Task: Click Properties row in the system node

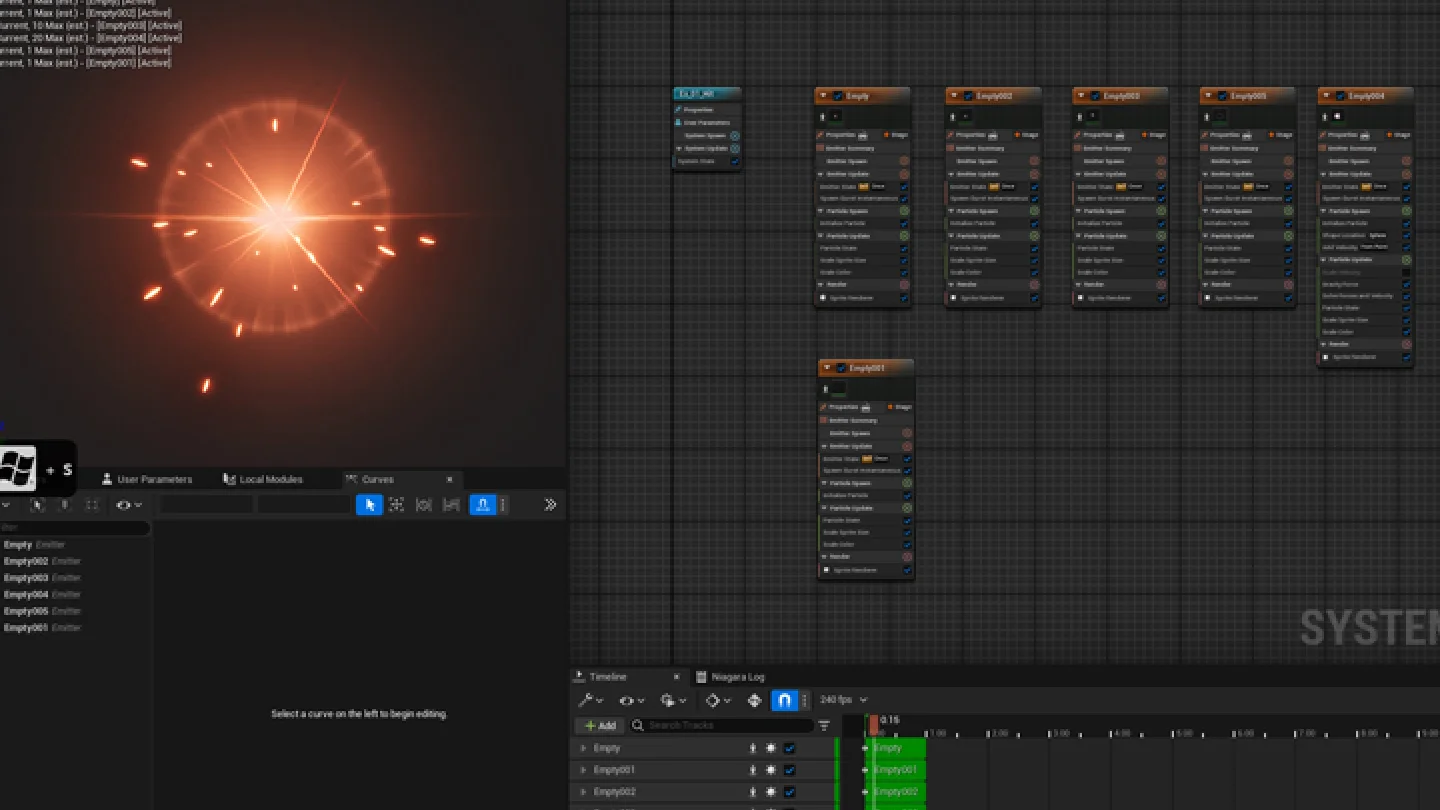Action: click(x=708, y=110)
